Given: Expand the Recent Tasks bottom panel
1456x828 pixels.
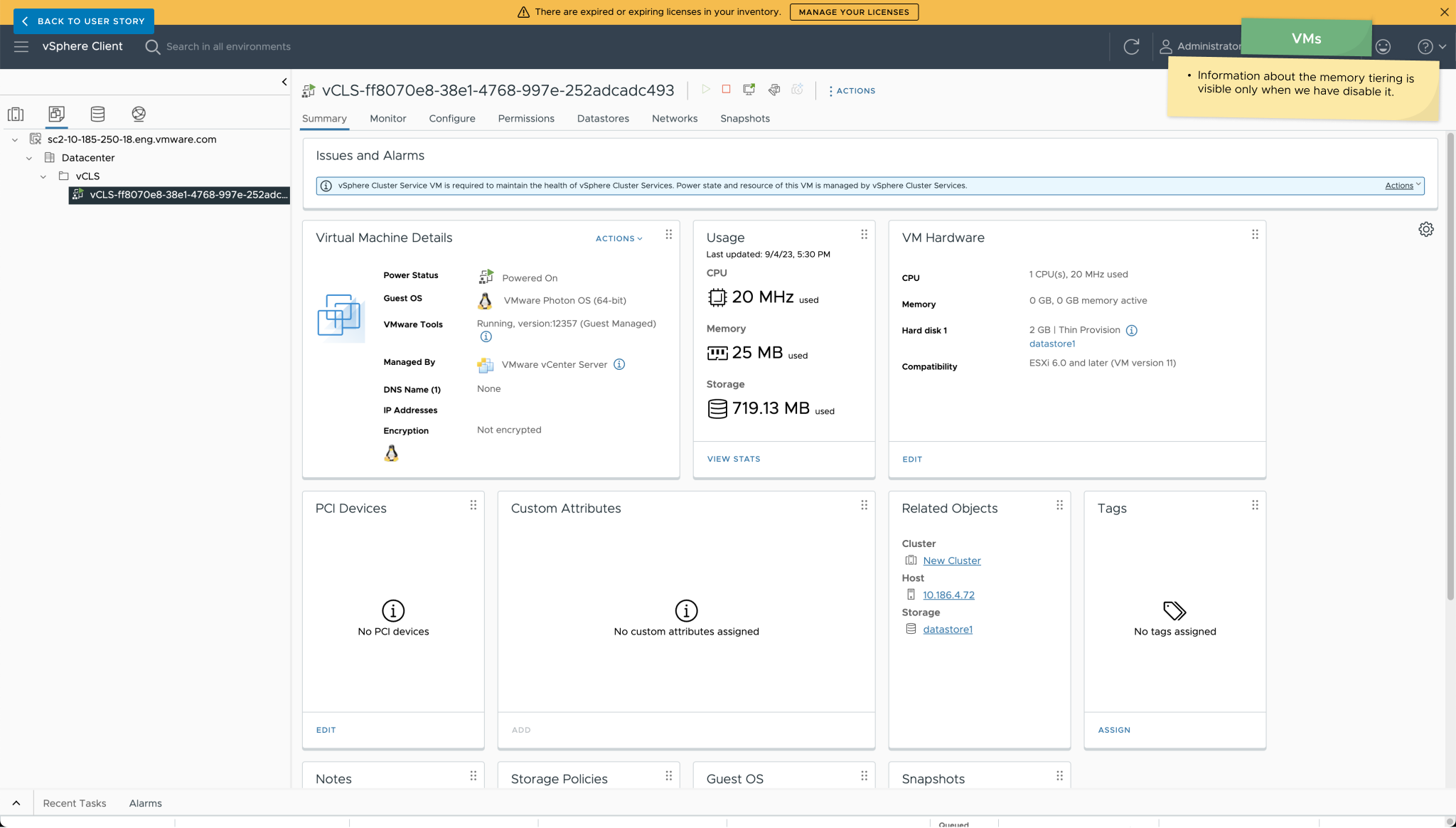Looking at the screenshot, I should (x=16, y=803).
